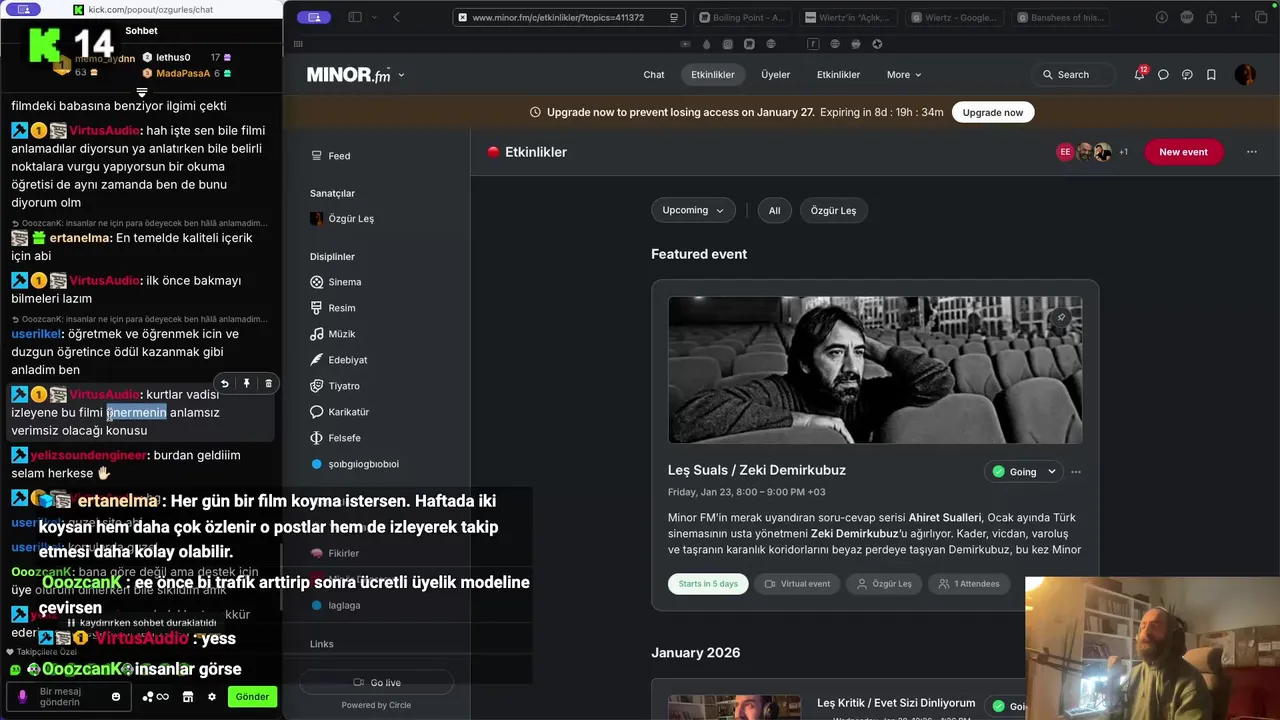1280x720 pixels.
Task: Click the browser share icon
Action: point(1211,17)
